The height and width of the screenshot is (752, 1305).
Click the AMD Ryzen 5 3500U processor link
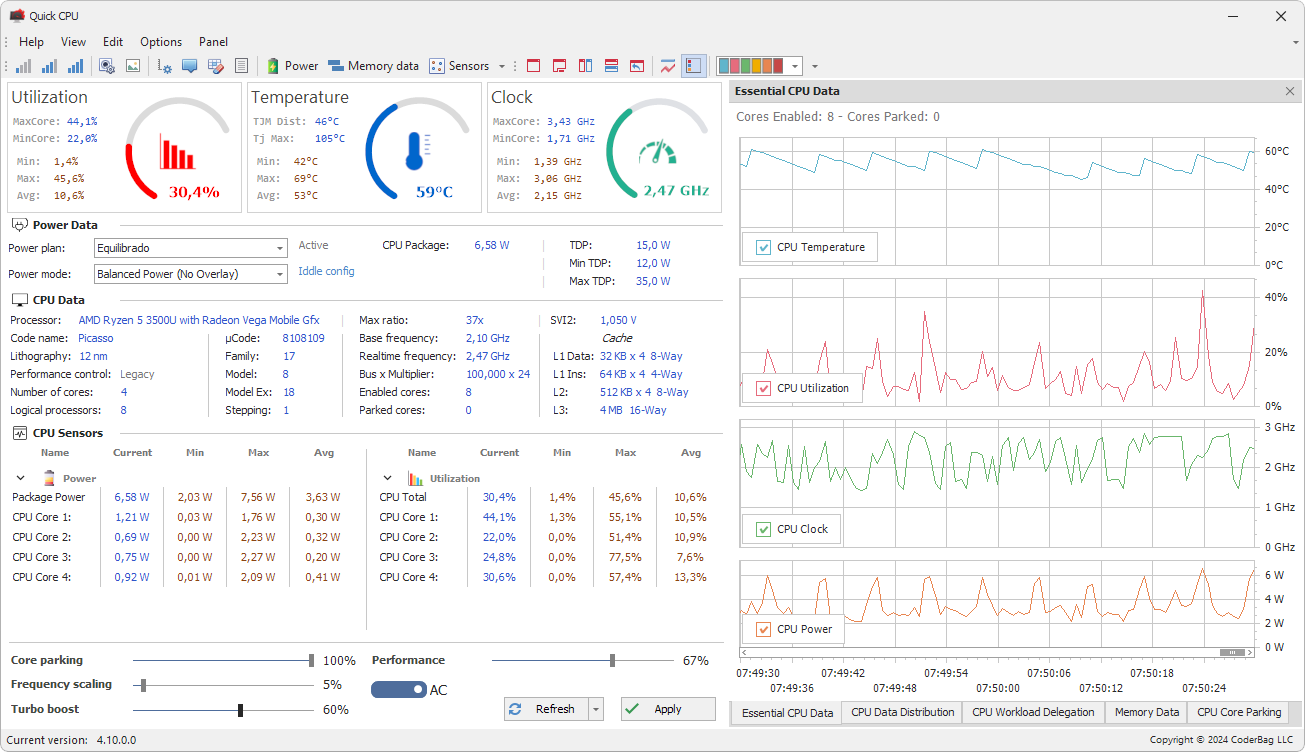coord(199,319)
